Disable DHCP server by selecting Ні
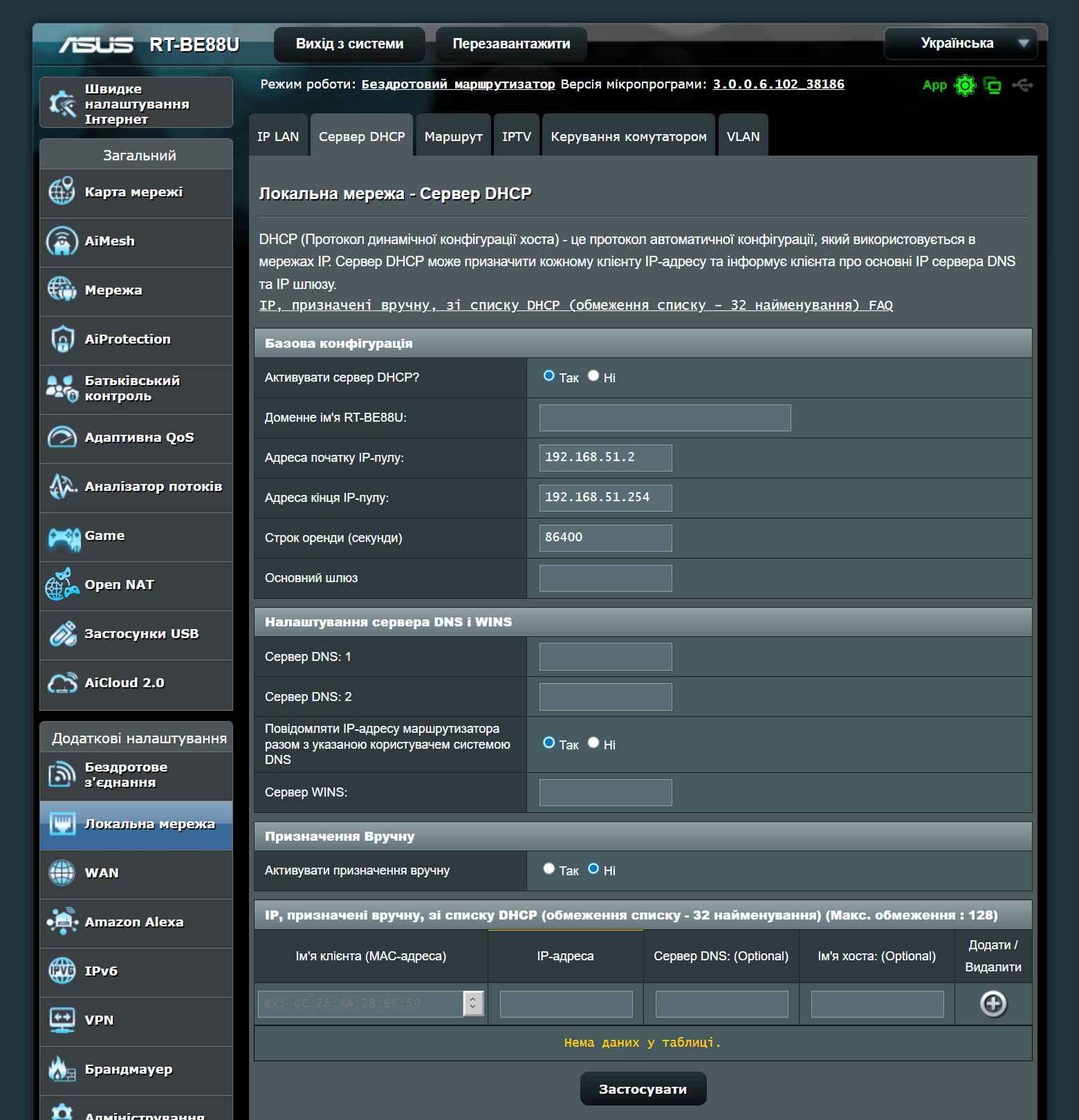Screen dimensions: 1079x1120 click(x=593, y=376)
